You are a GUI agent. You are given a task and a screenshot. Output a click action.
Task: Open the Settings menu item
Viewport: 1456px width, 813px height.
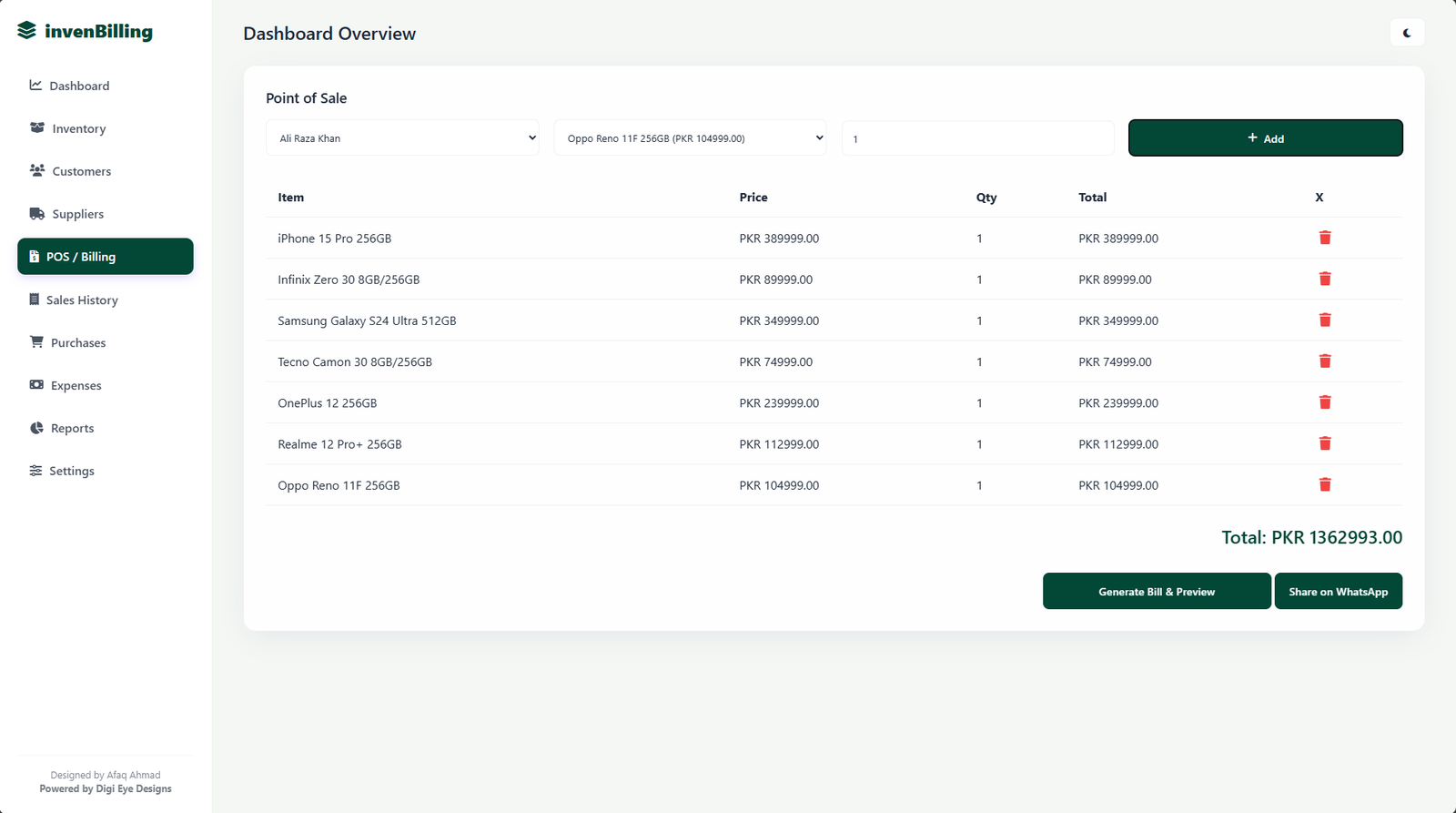(71, 471)
